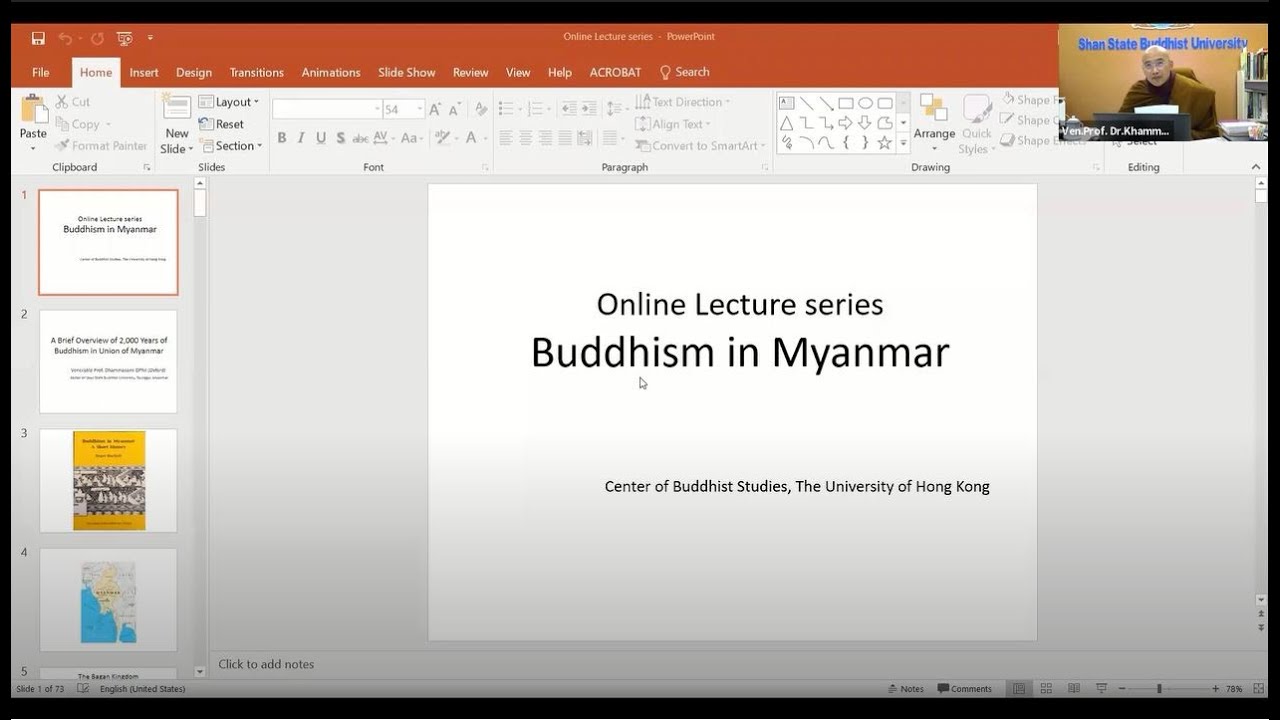Click the 'Click to add notes' area
The height and width of the screenshot is (720, 1280).
pyautogui.click(x=266, y=664)
